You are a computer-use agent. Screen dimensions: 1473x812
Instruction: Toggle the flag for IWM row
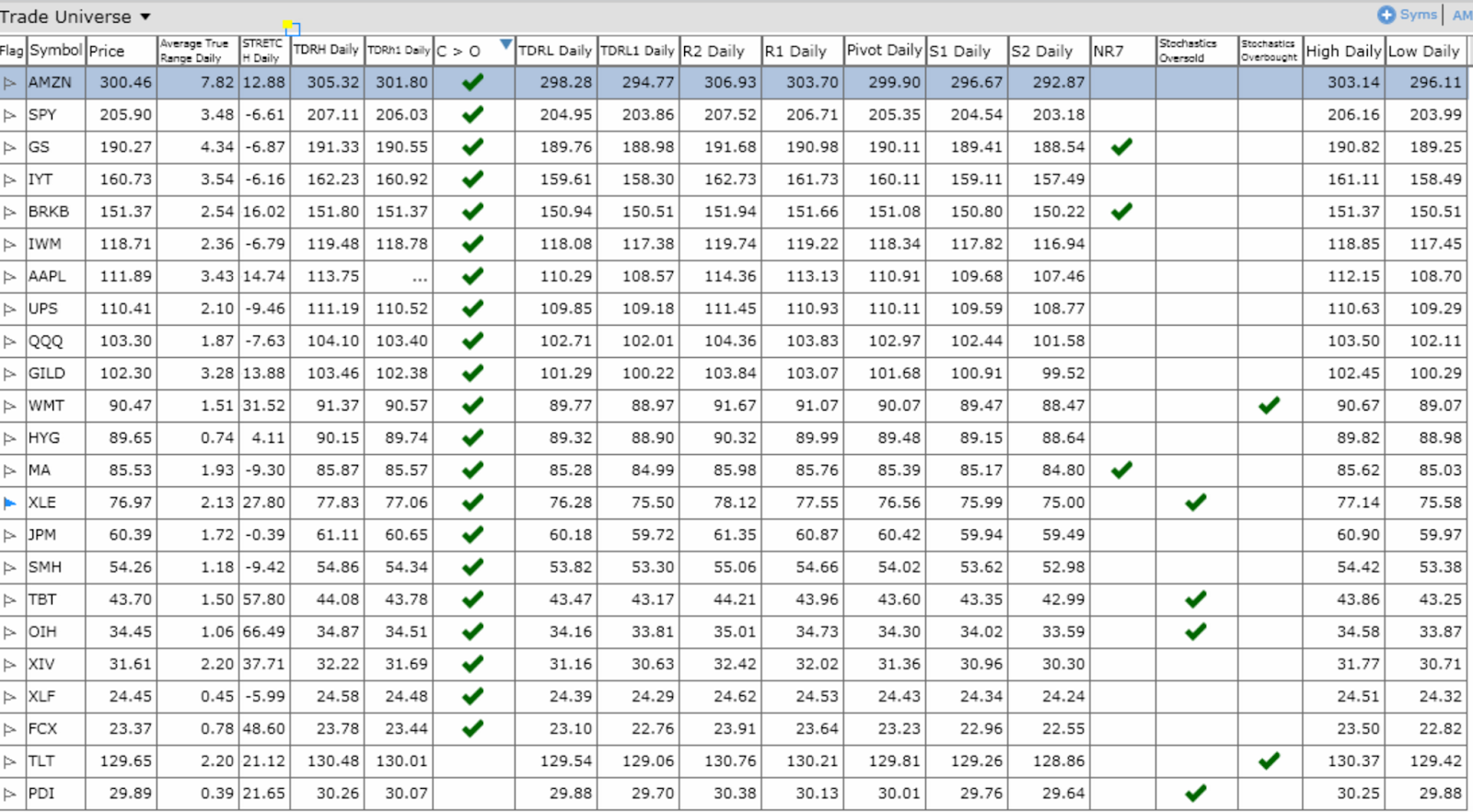point(10,244)
